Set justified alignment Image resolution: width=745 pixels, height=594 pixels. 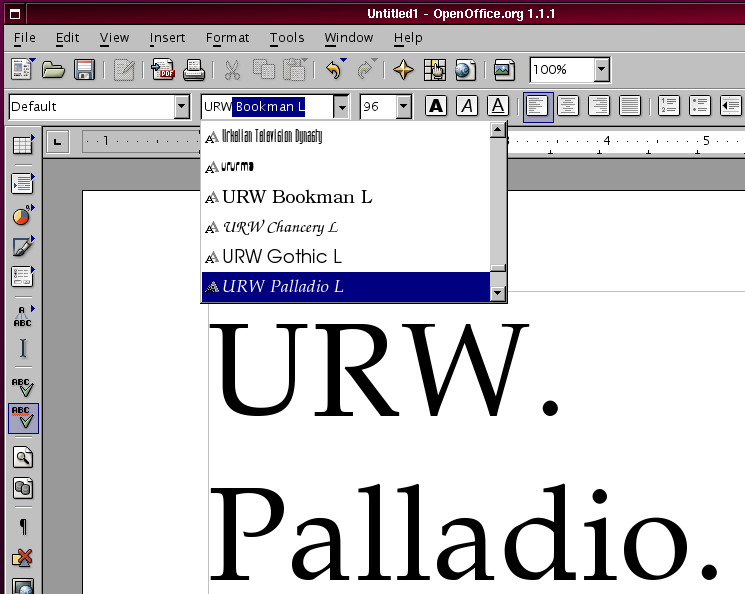point(630,105)
